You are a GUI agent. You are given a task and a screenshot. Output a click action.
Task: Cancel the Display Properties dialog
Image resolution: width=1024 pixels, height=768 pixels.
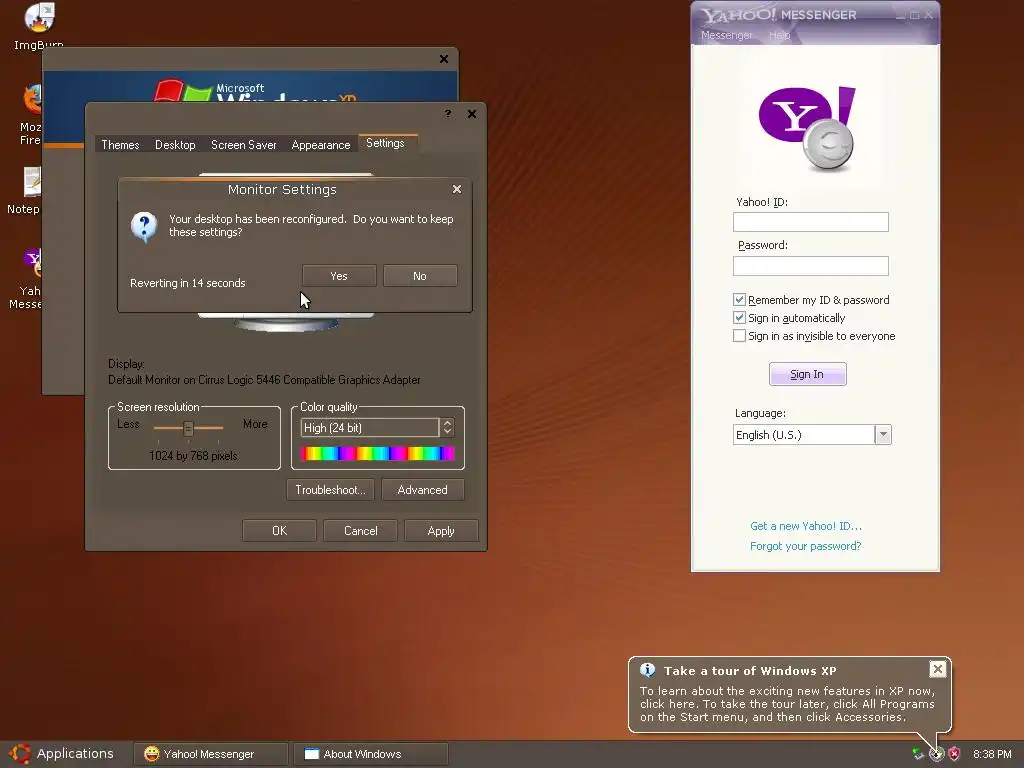tap(360, 531)
